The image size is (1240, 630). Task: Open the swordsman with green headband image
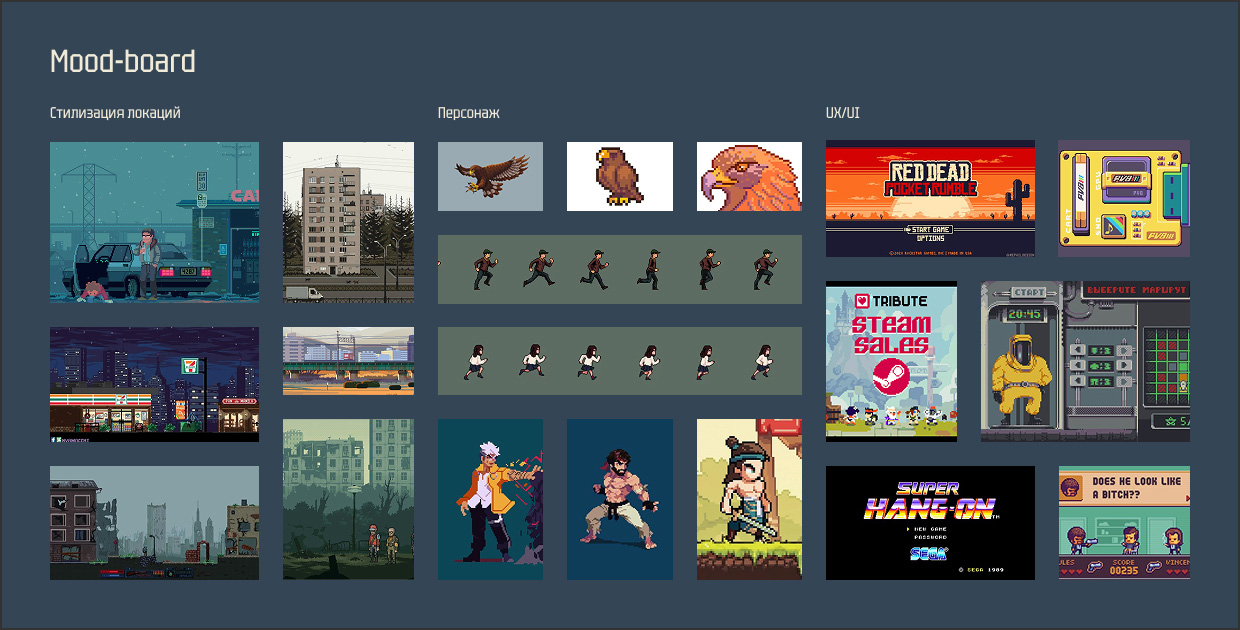click(749, 499)
